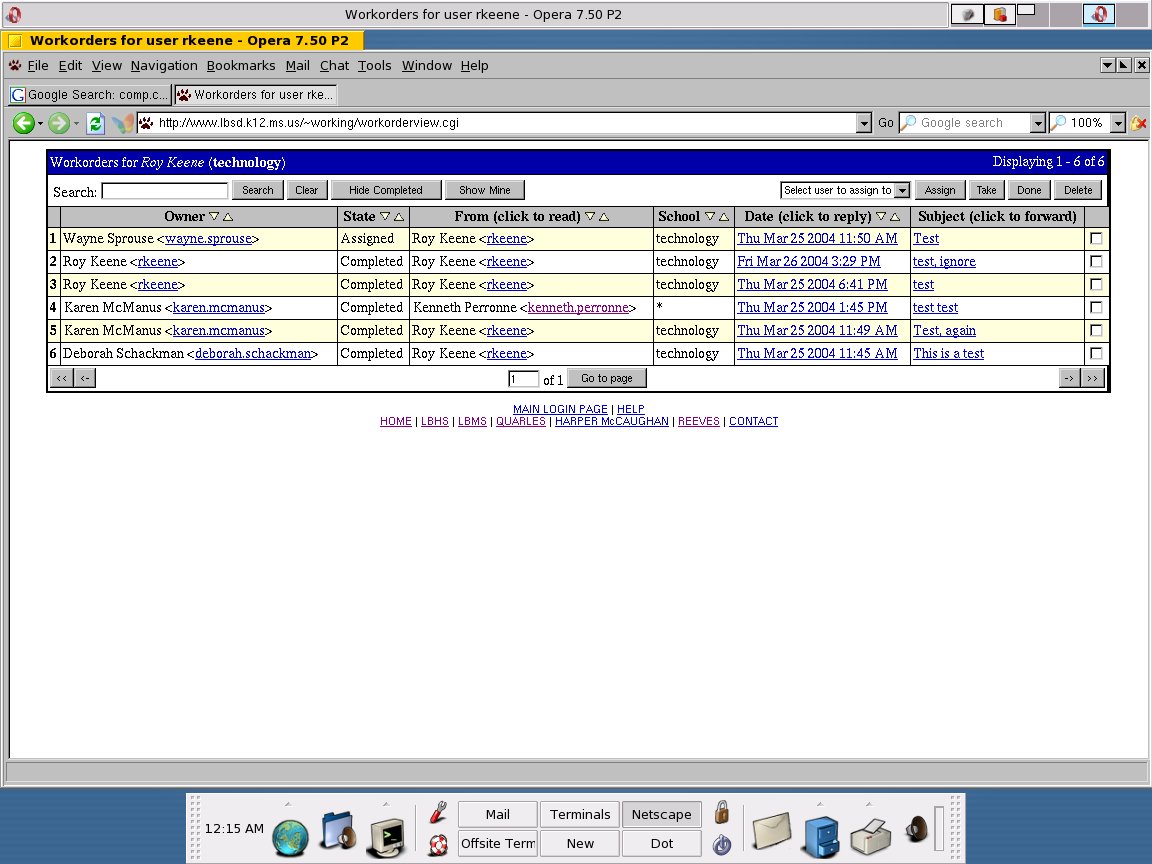The height and width of the screenshot is (864, 1152).
Task: Switch to the Google Search tab
Action: pyautogui.click(x=90, y=95)
